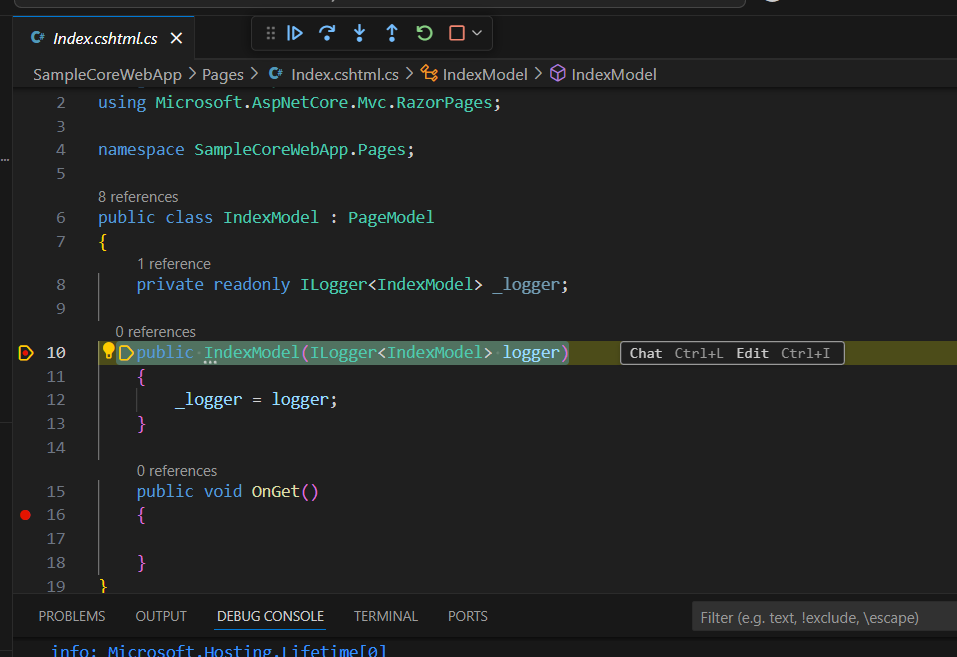Open the lightbulb code actions on line 10
The image size is (957, 657).
pos(109,351)
